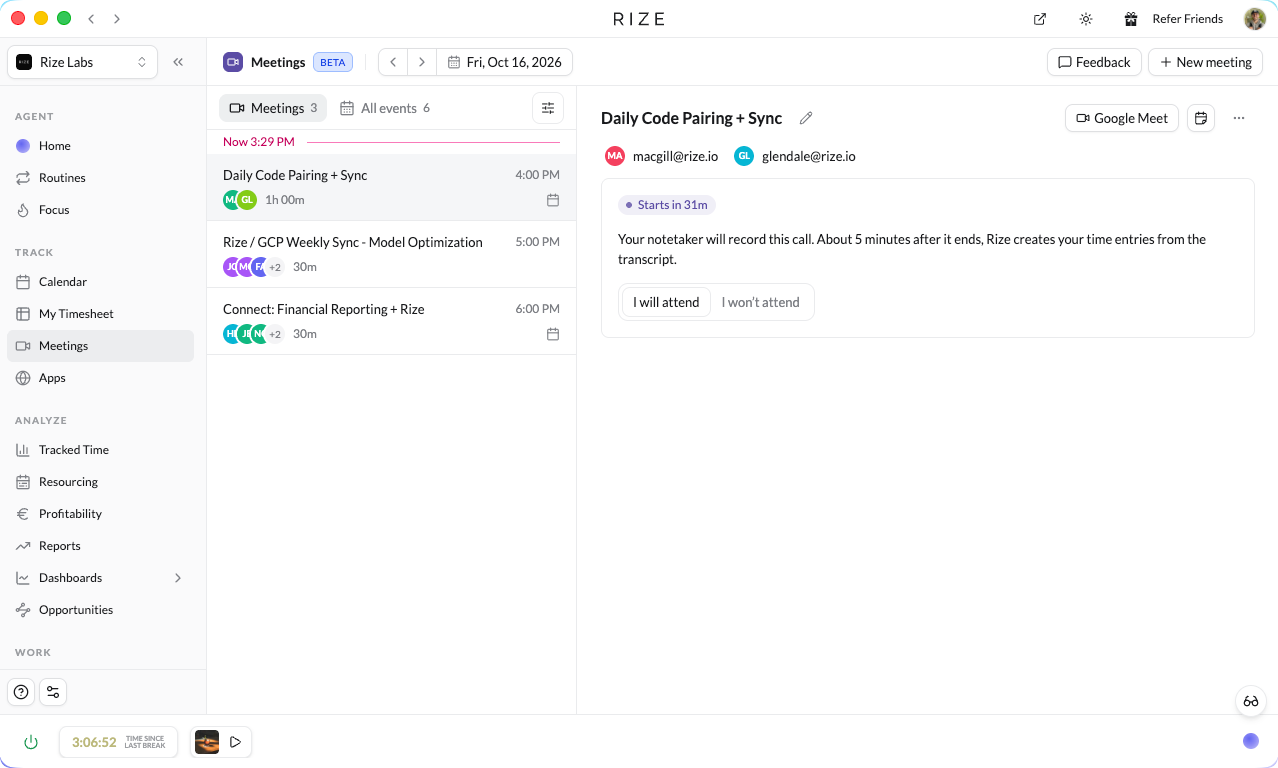Edit meeting title pencil icon
The image size is (1278, 768).
coord(806,118)
